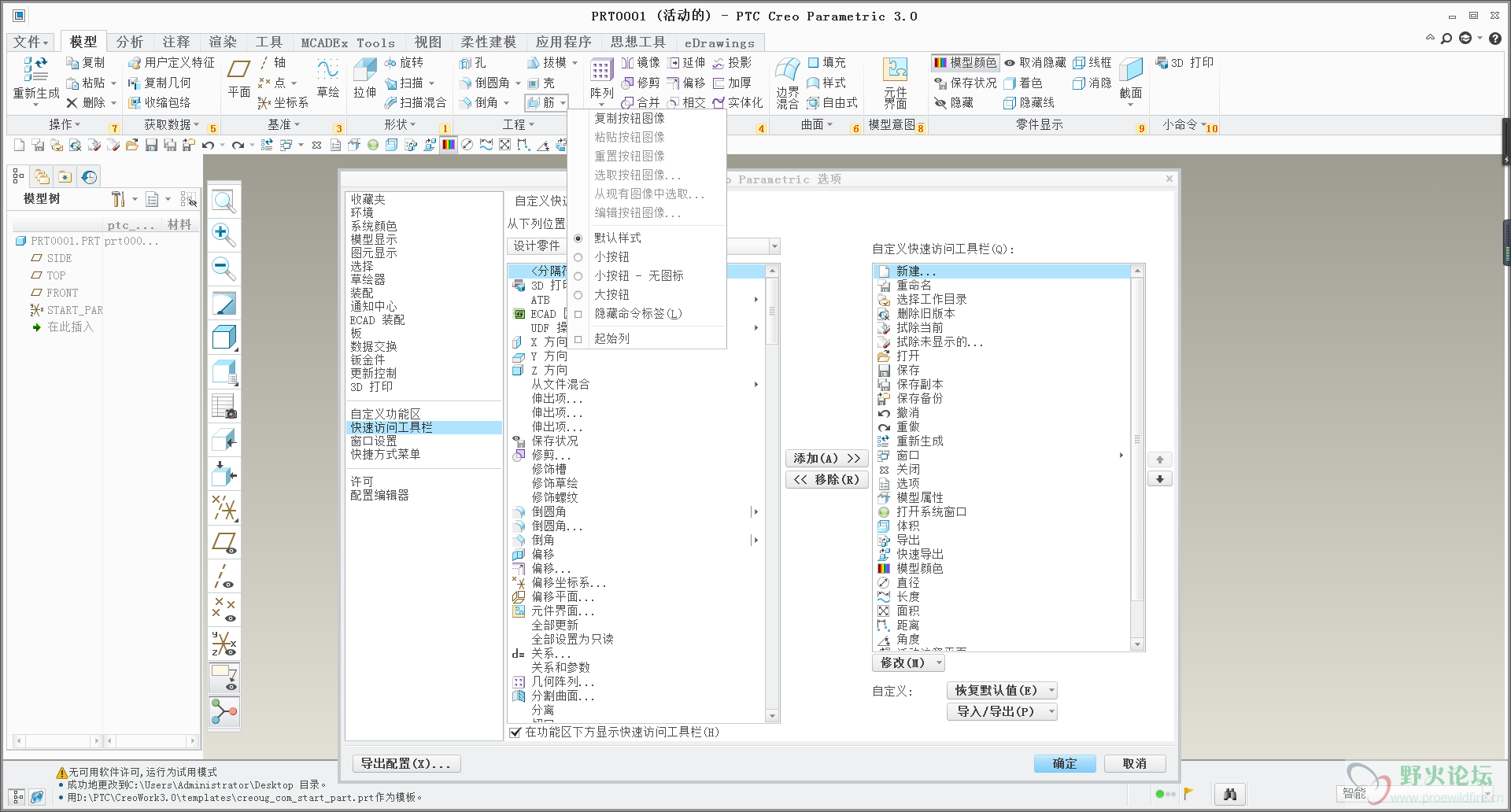The height and width of the screenshot is (812, 1511).
Task: Choose 复制按钮图像 in context menu
Action: tap(630, 119)
